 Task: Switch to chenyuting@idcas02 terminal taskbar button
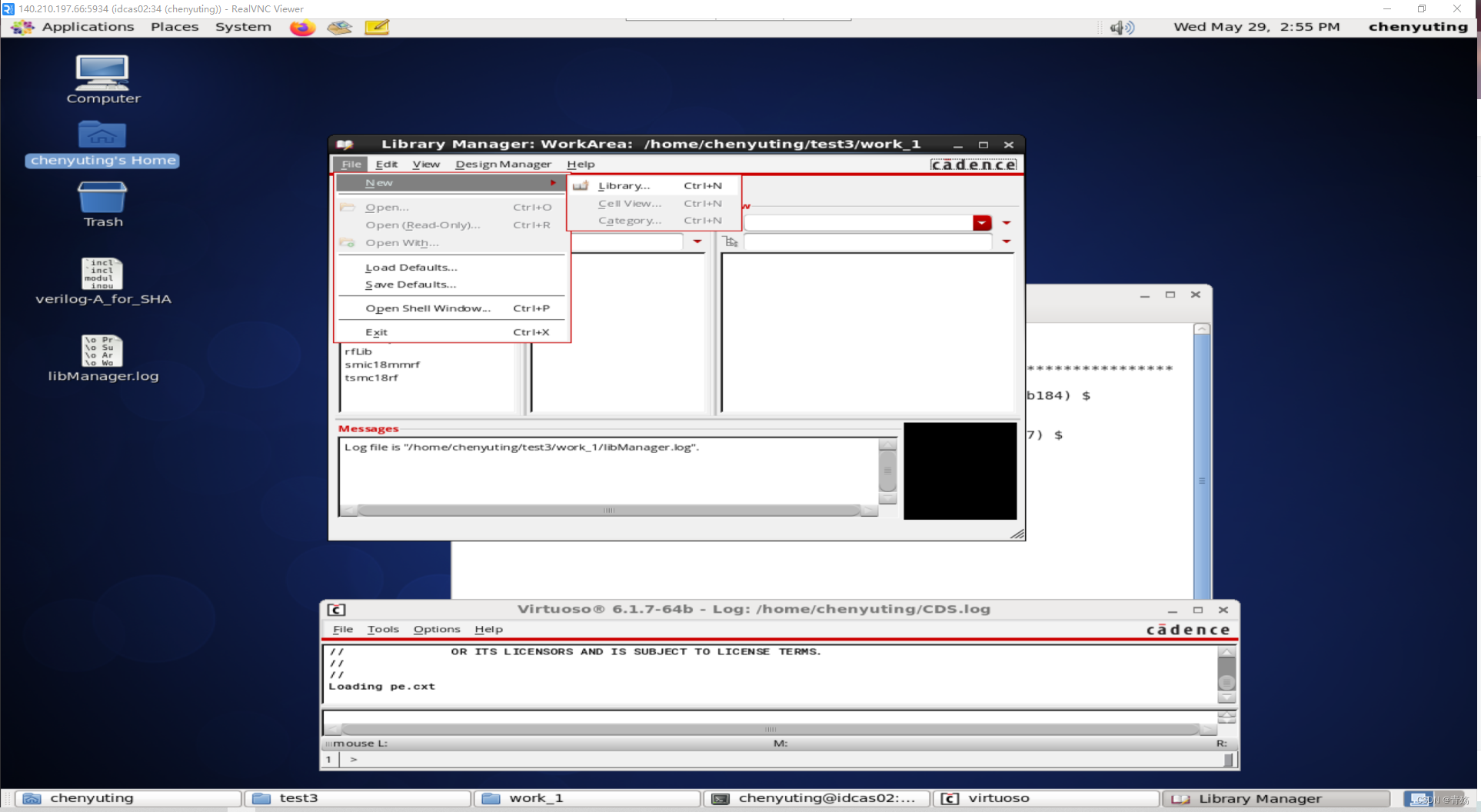(817, 799)
